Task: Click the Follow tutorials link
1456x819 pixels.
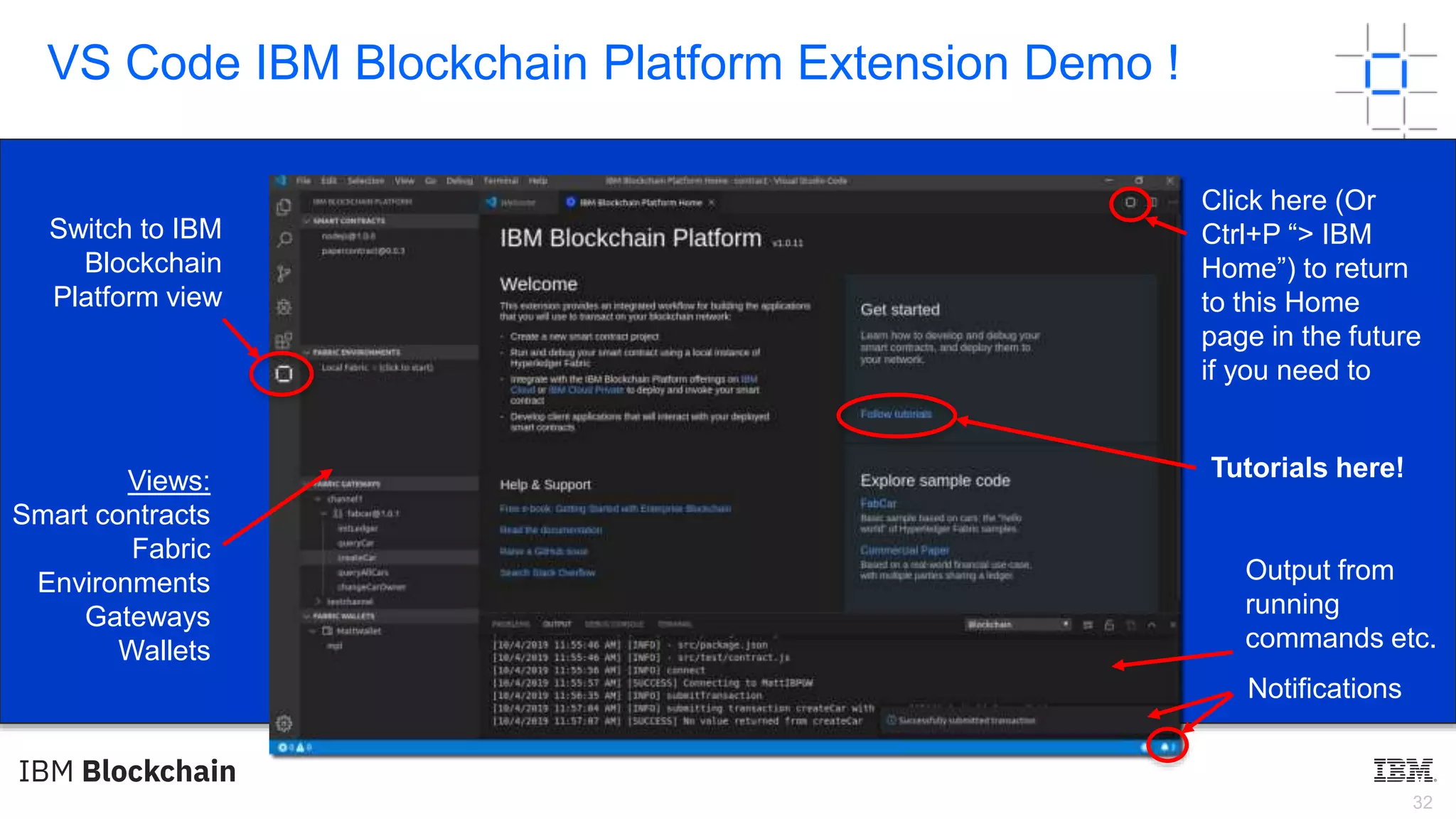Action: click(896, 414)
